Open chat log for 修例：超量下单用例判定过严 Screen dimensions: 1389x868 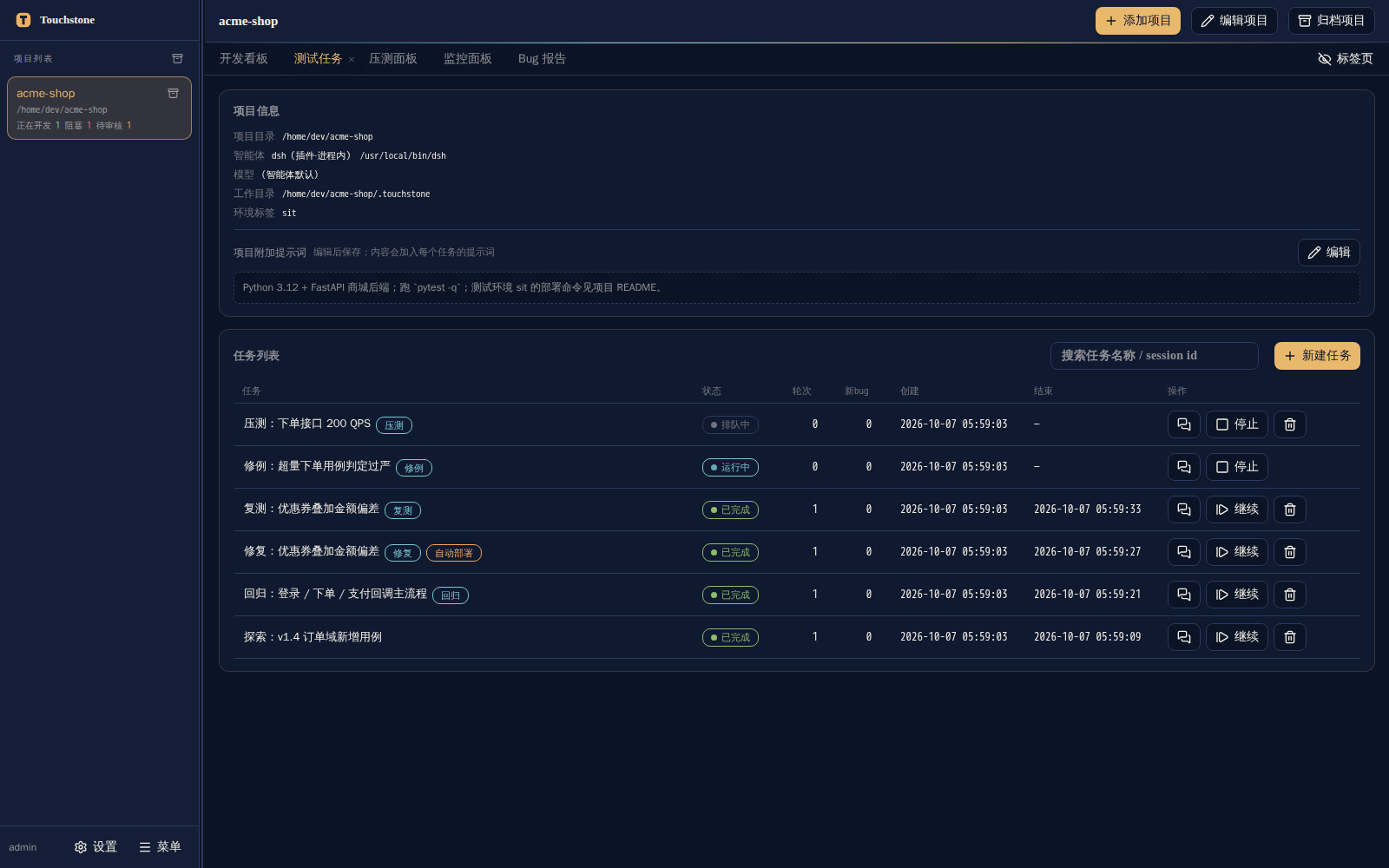pyautogui.click(x=1183, y=467)
